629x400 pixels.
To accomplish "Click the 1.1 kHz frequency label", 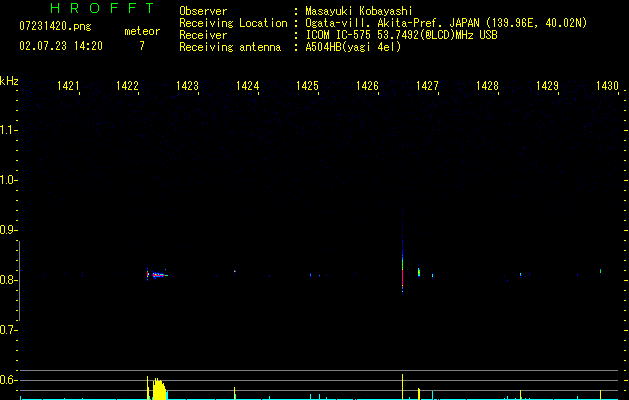I will point(8,130).
